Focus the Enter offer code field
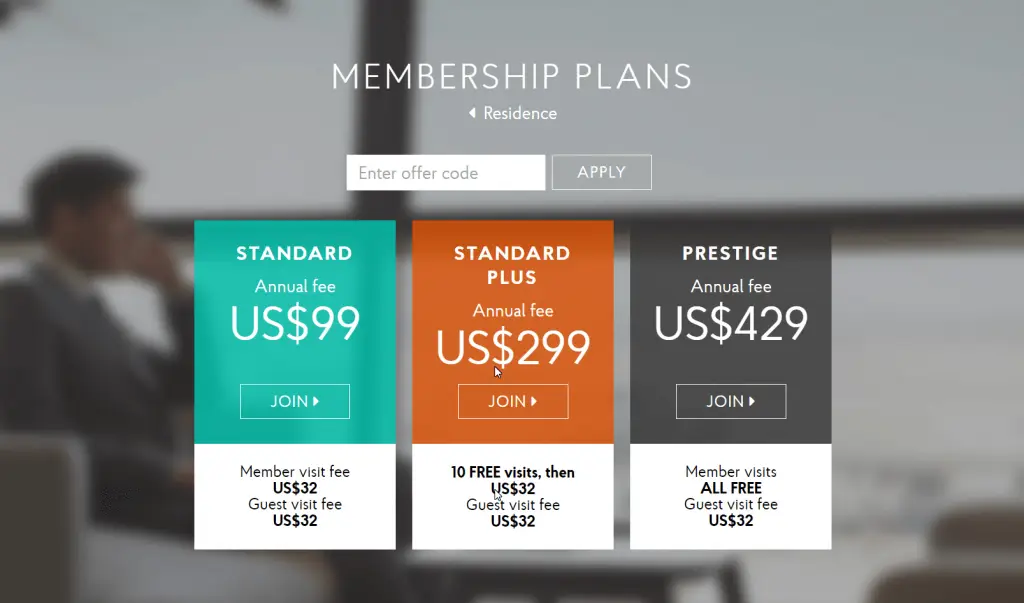 click(x=445, y=173)
